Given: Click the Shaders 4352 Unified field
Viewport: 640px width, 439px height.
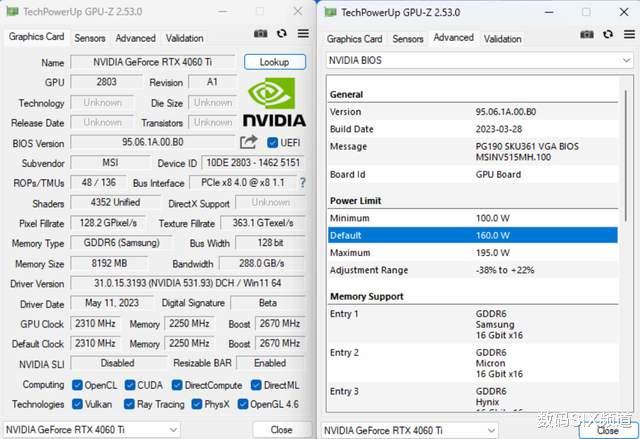Looking at the screenshot, I should (116, 203).
